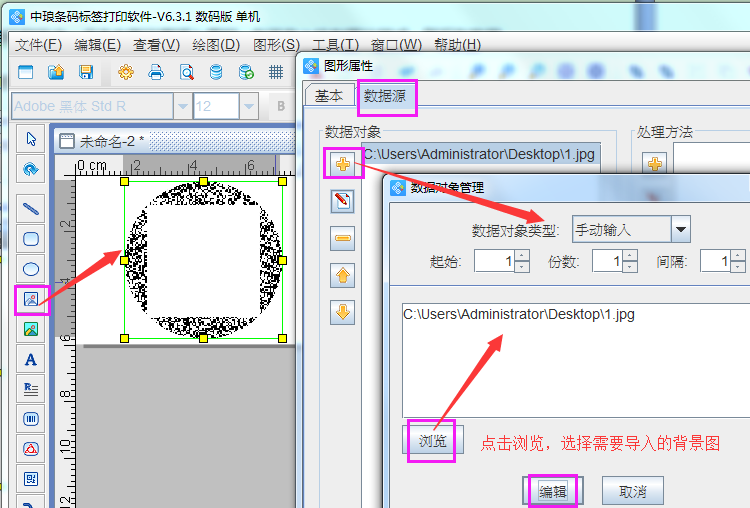Viewport: 750px width, 508px height.
Task: Expand the font name dropdown
Action: pos(182,106)
